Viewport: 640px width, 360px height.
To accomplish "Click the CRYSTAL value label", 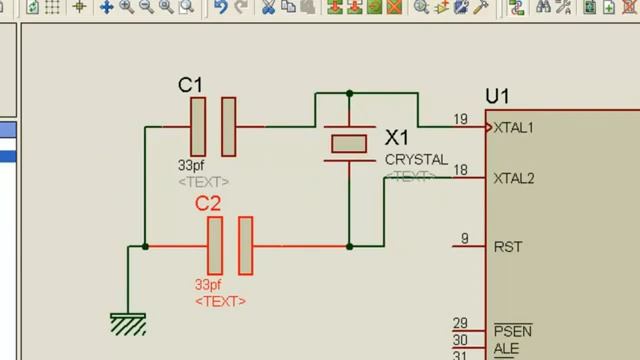I will [416, 160].
